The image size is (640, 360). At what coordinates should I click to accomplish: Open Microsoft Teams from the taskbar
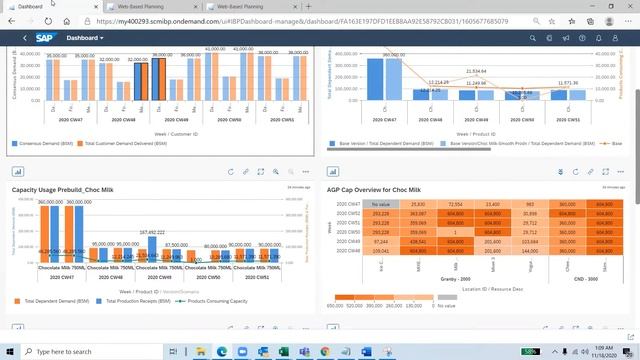coord(304,351)
